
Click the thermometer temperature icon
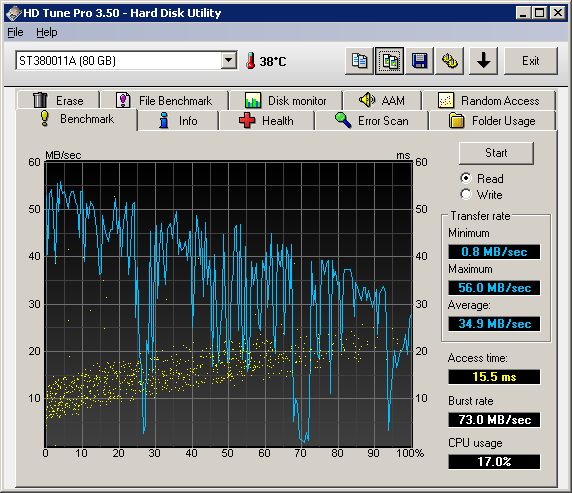[250, 61]
